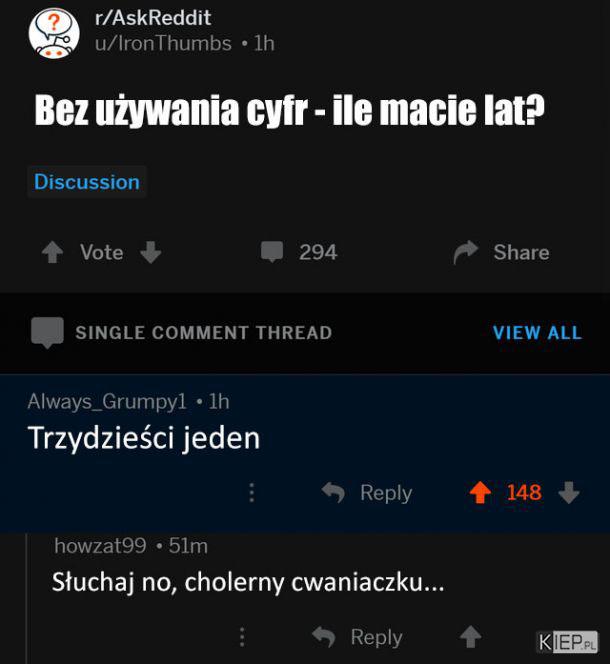Open the r/AskReddit subreddit name link
Viewport: 610px width, 664px height.
coord(153,18)
